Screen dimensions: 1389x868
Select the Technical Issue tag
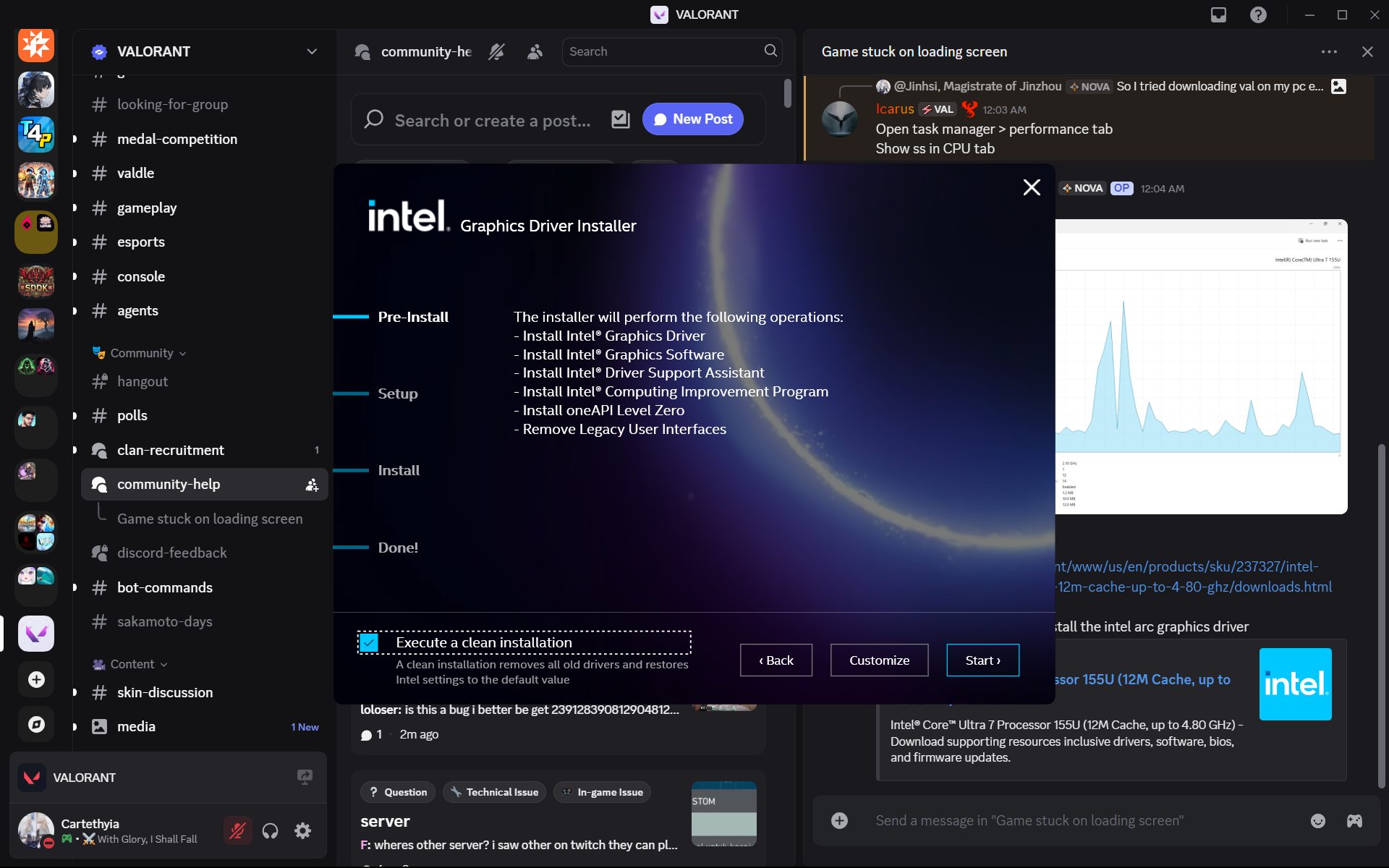[x=494, y=792]
